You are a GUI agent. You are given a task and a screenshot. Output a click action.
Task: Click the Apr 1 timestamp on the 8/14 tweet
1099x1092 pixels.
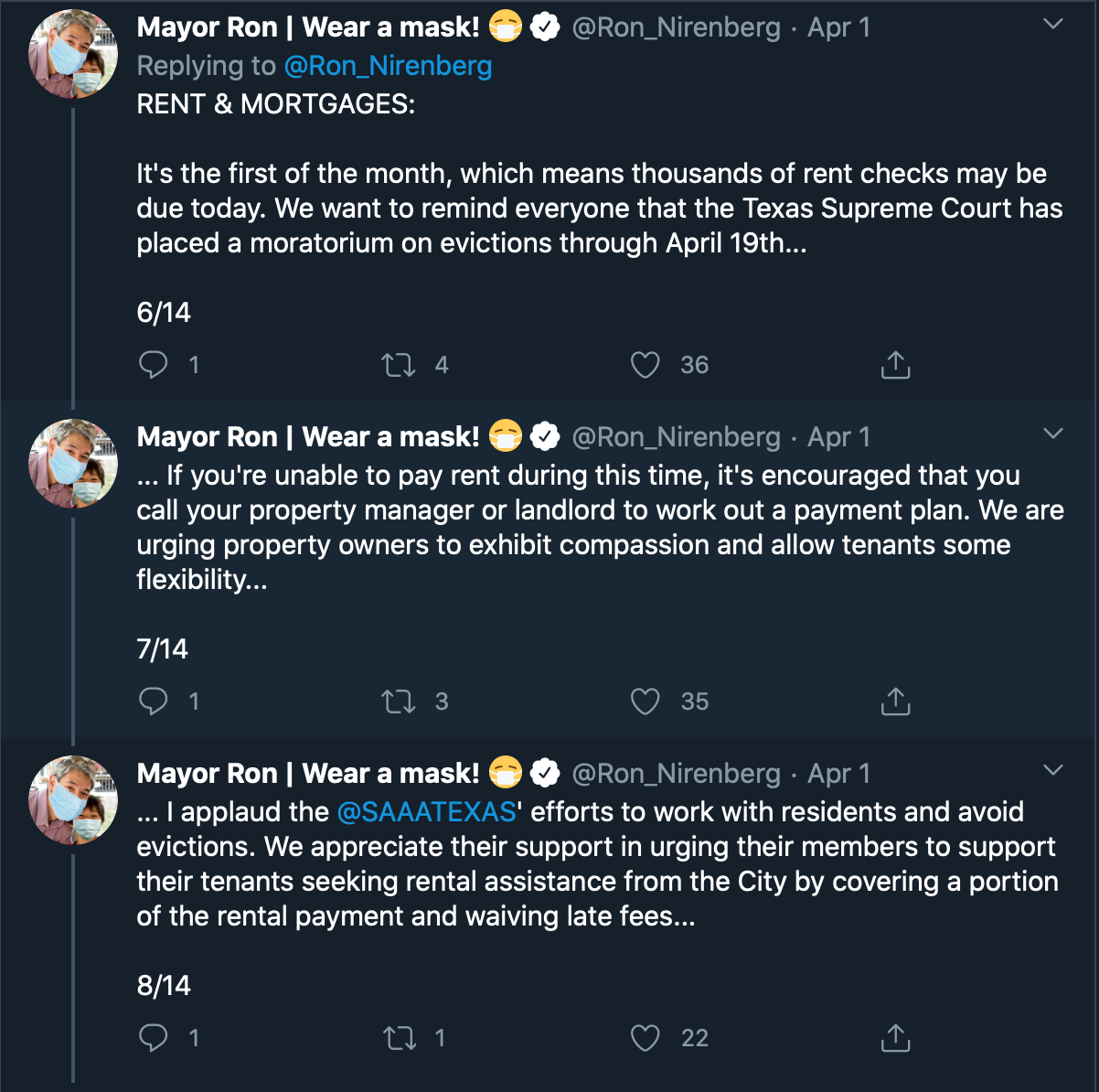click(838, 774)
